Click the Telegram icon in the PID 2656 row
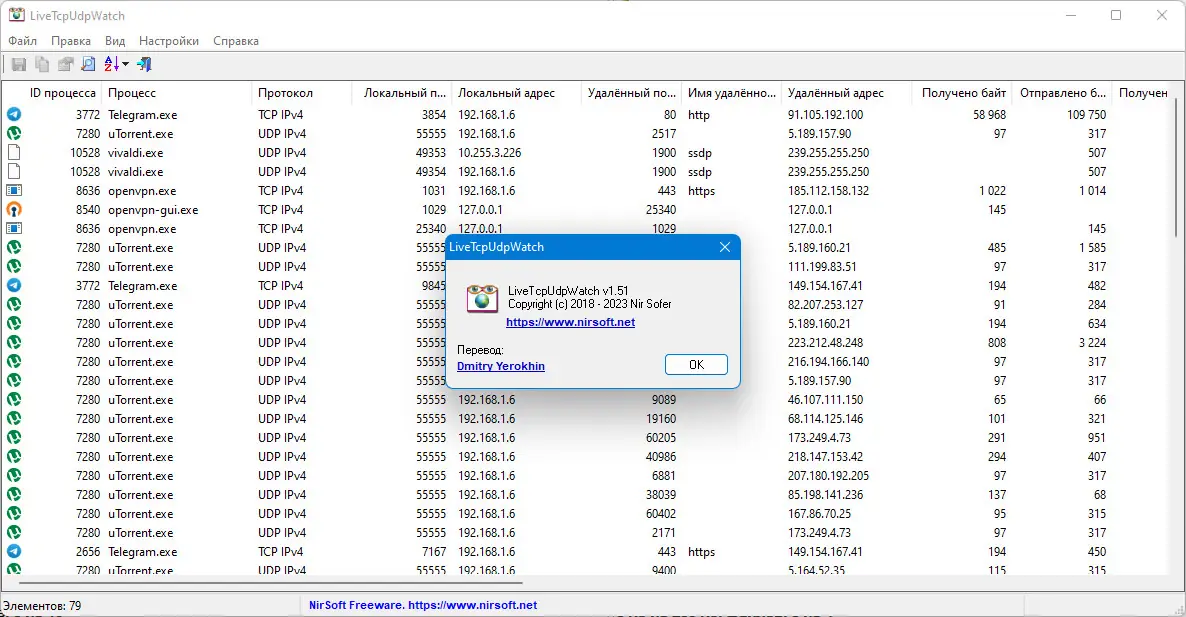 (14, 551)
